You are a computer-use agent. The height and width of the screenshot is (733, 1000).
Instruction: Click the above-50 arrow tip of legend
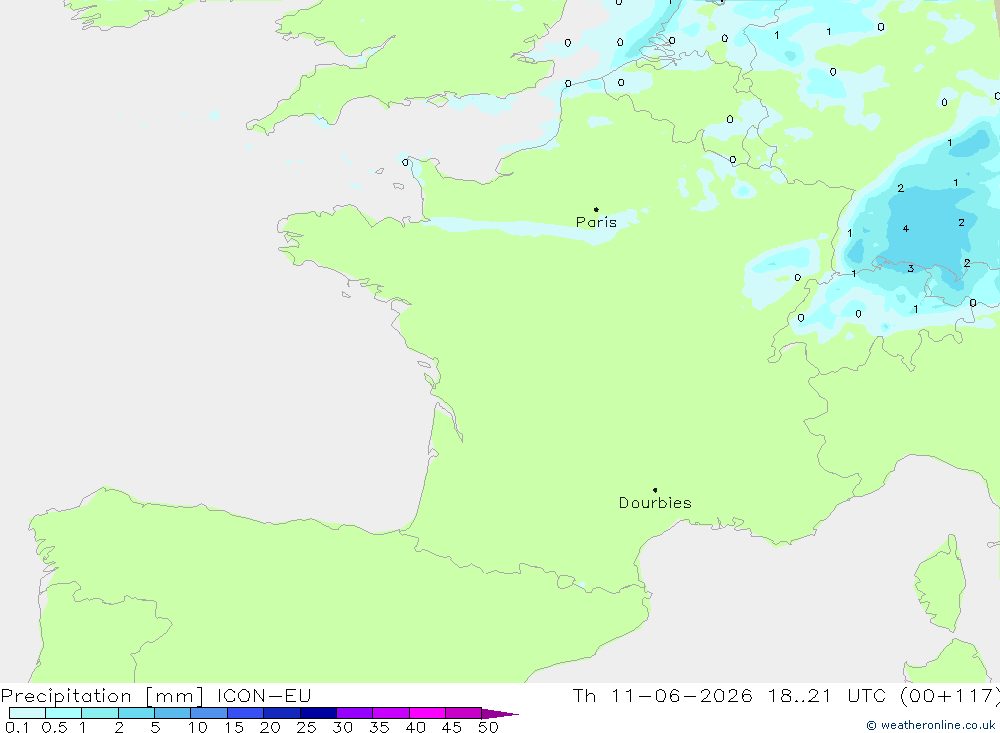500,714
